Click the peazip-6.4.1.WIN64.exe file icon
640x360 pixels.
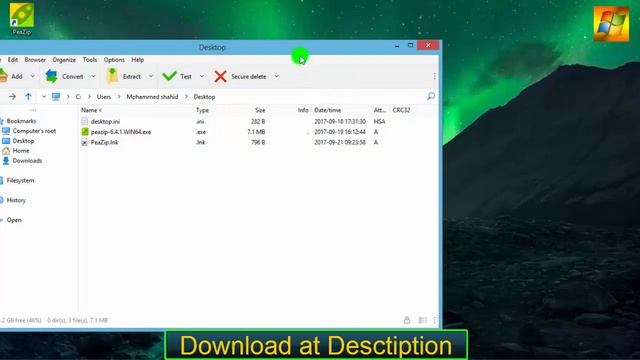point(84,132)
